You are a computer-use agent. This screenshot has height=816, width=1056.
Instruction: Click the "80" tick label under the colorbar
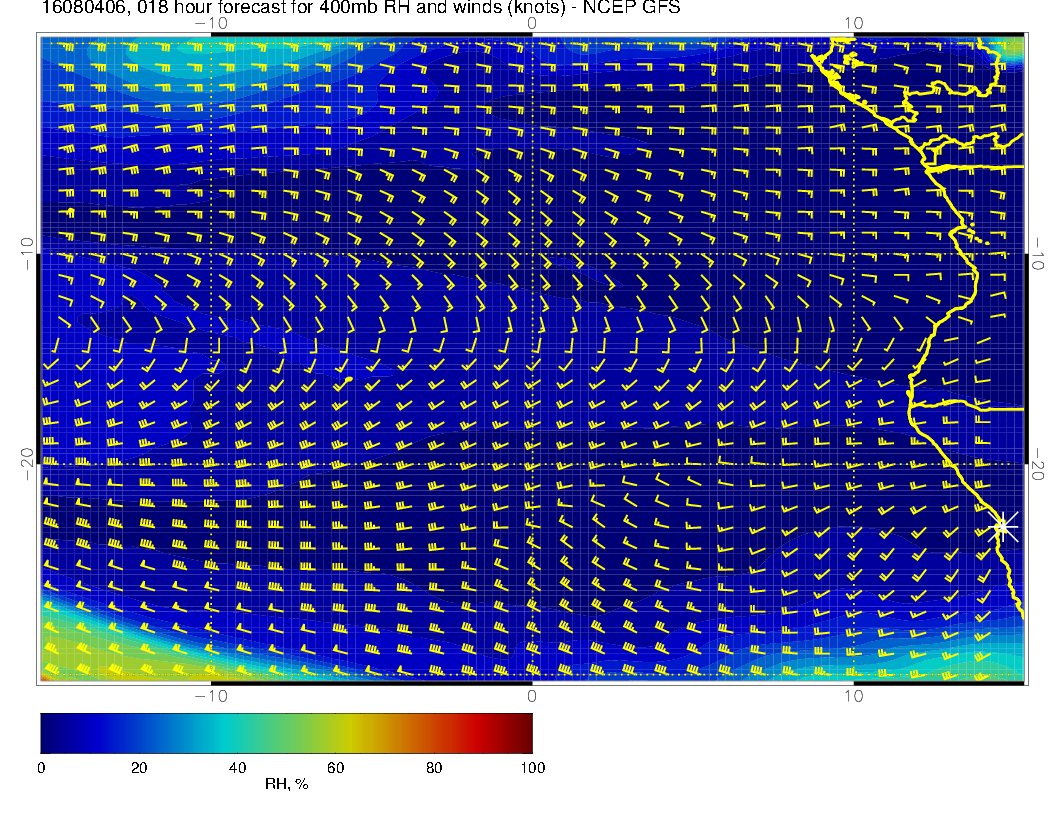tap(434, 768)
